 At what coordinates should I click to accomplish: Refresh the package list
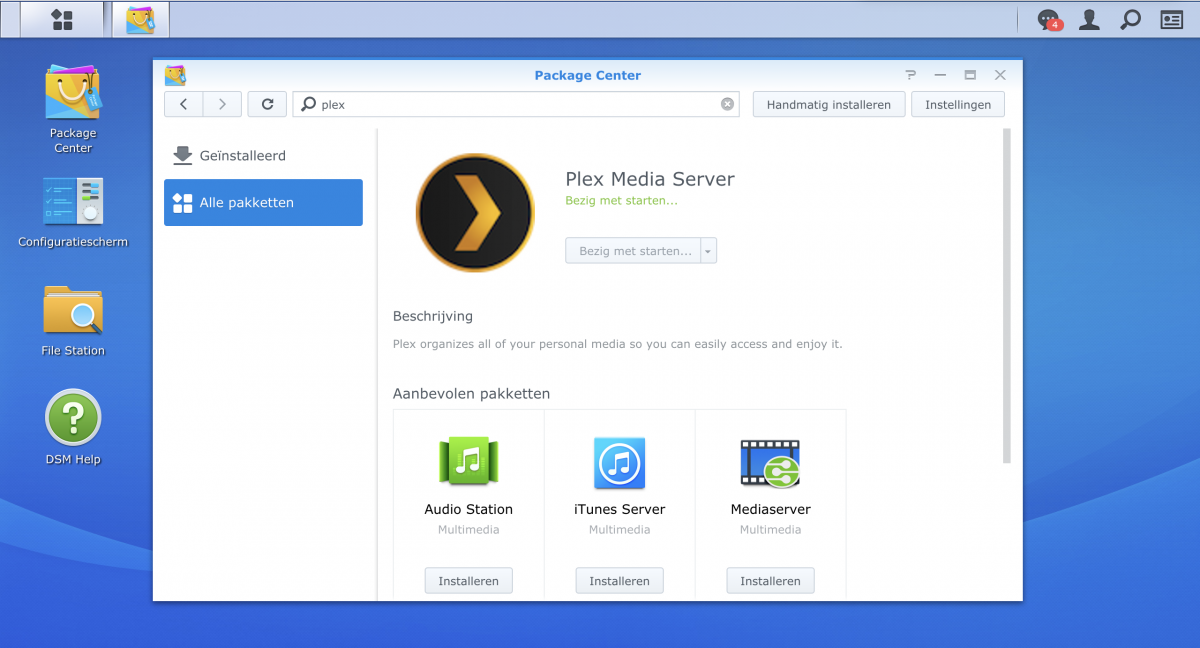pos(267,104)
